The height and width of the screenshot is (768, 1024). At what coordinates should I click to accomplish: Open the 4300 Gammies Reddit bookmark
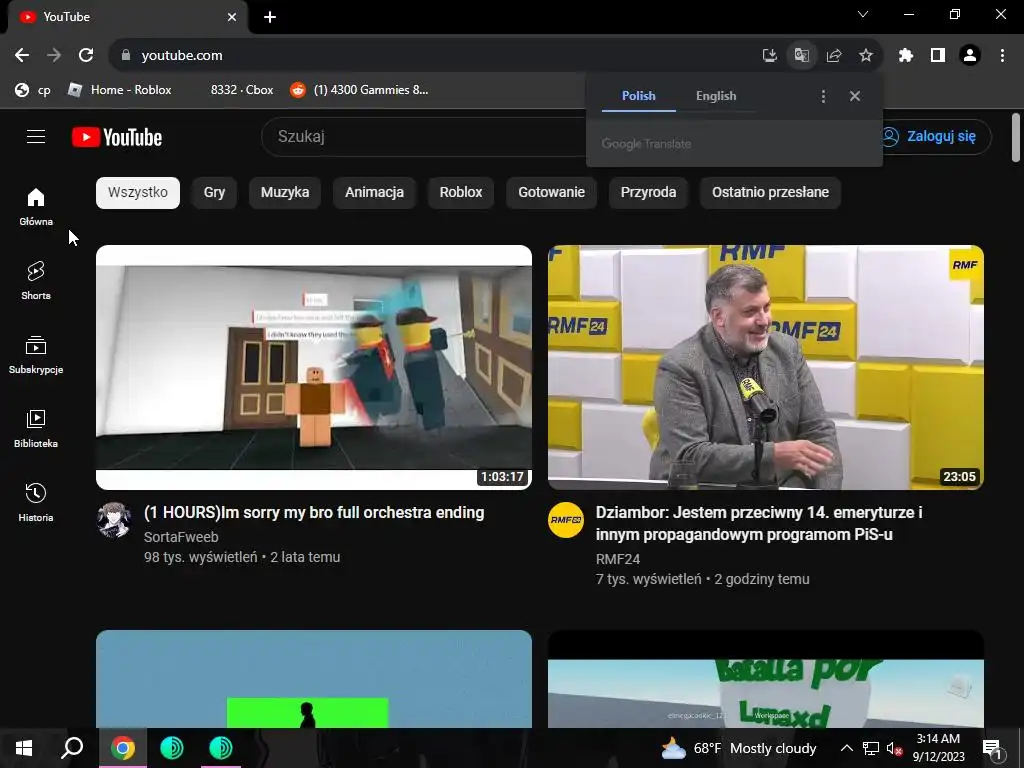click(359, 90)
